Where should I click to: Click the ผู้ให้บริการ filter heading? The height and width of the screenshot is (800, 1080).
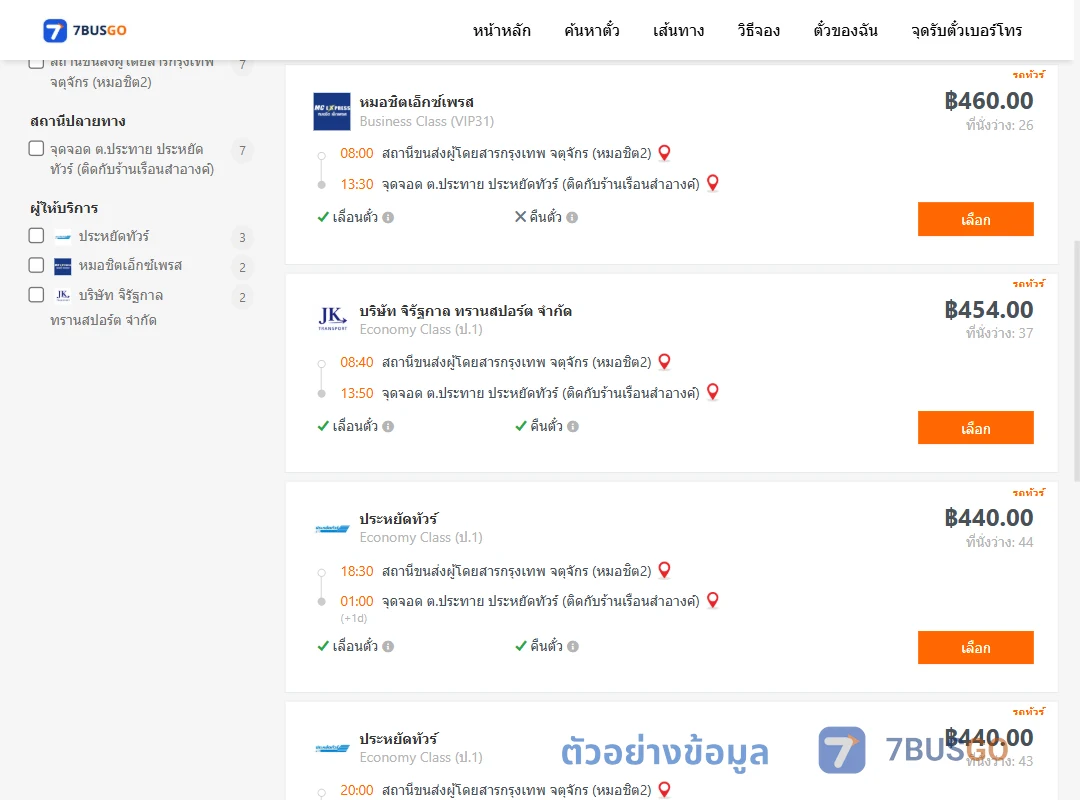click(x=64, y=208)
